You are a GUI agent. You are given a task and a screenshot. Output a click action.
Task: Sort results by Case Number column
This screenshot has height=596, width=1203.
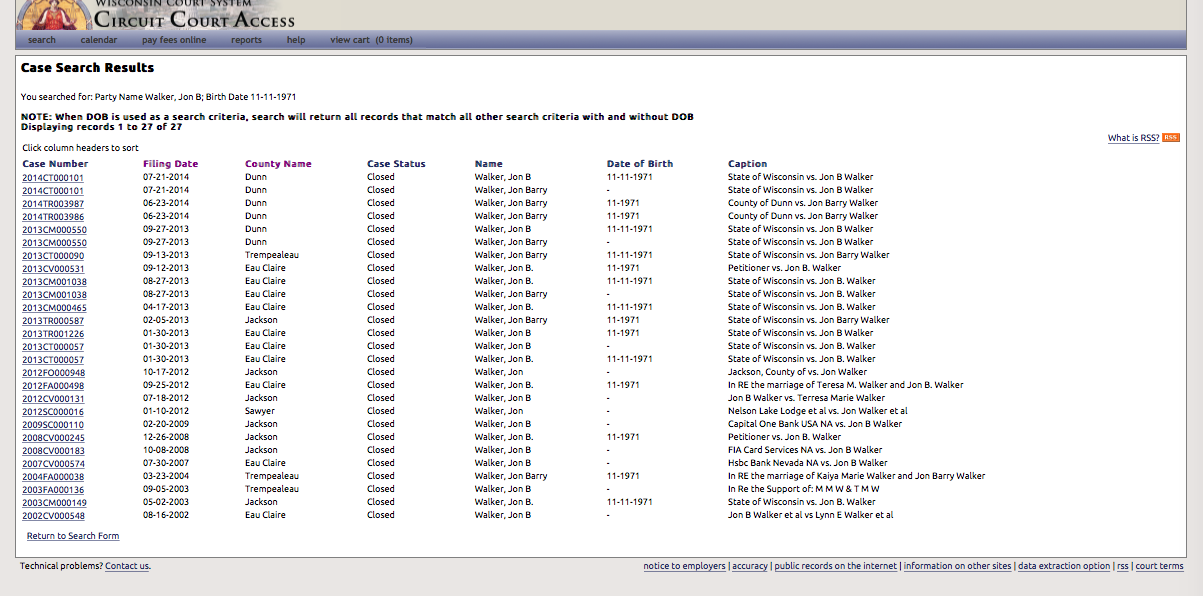(55, 164)
